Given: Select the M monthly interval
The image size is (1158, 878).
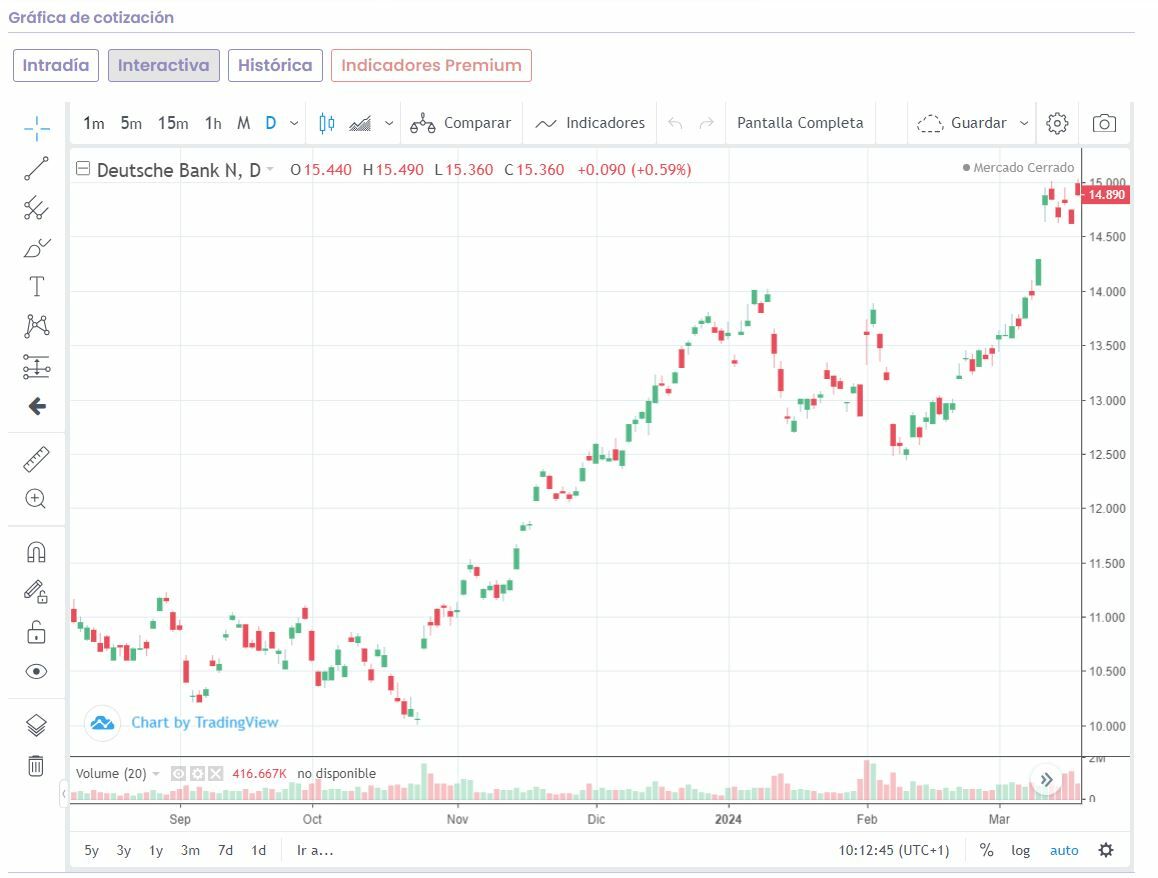Looking at the screenshot, I should pyautogui.click(x=244, y=123).
